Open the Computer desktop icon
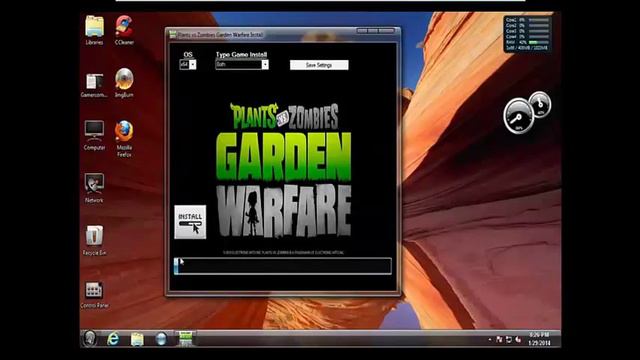 pos(94,136)
